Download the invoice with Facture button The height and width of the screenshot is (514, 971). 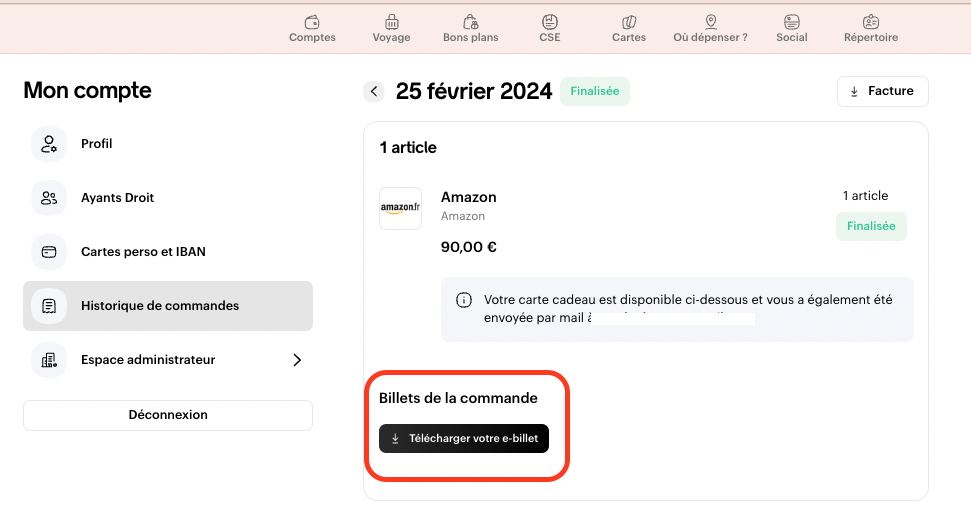882,91
